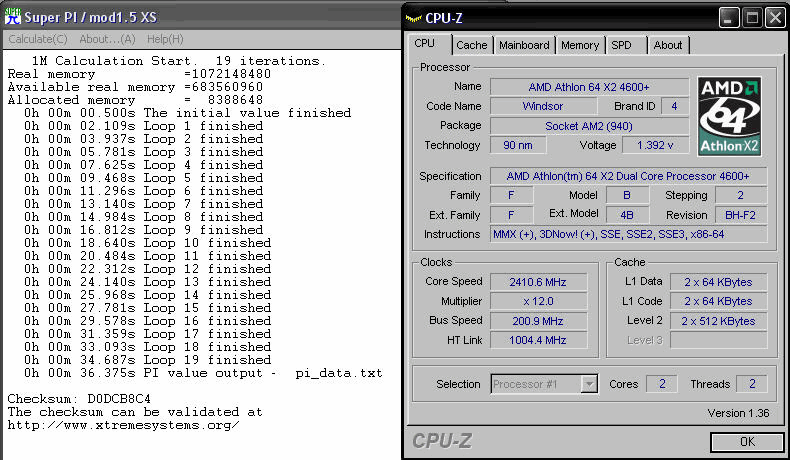Viewport: 790px width, 460px height.
Task: Click the Level 2 value 2 x 512 KBytes
Action: tap(718, 321)
